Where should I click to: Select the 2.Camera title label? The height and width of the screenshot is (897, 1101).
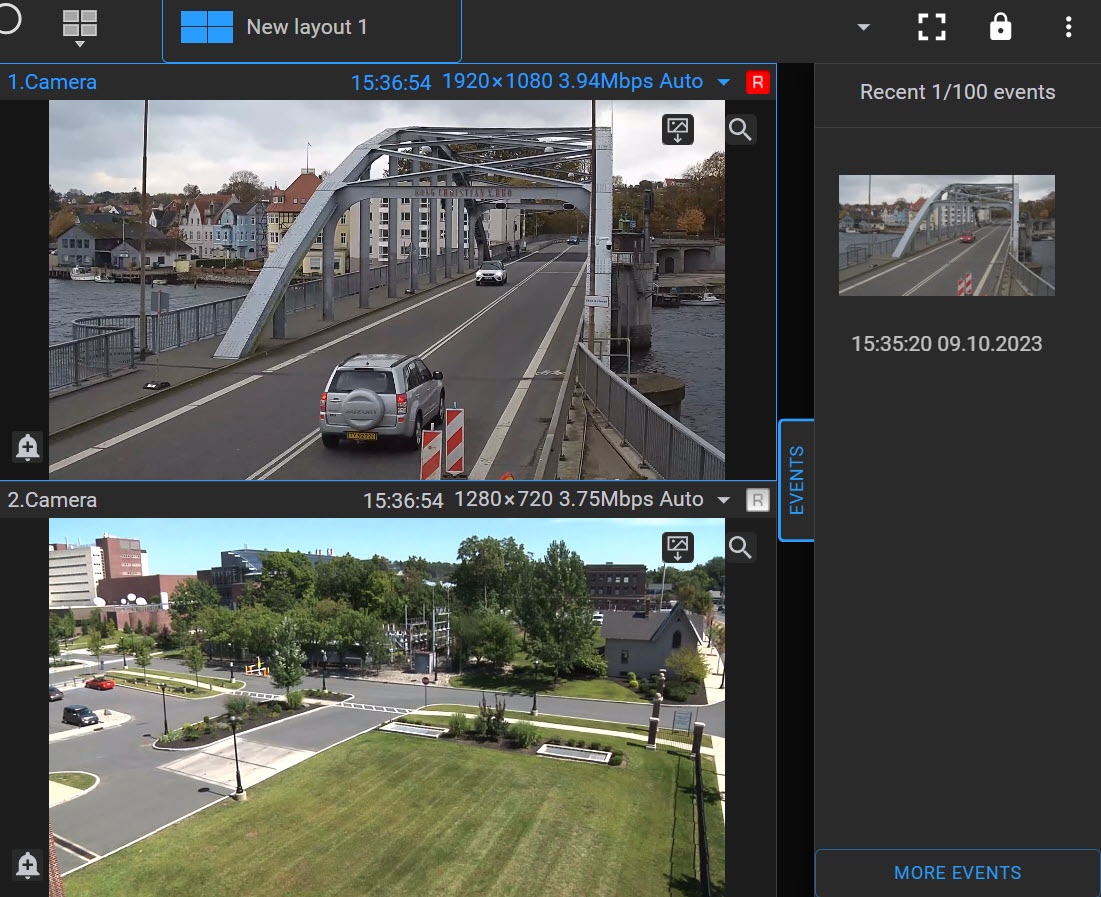[52, 500]
